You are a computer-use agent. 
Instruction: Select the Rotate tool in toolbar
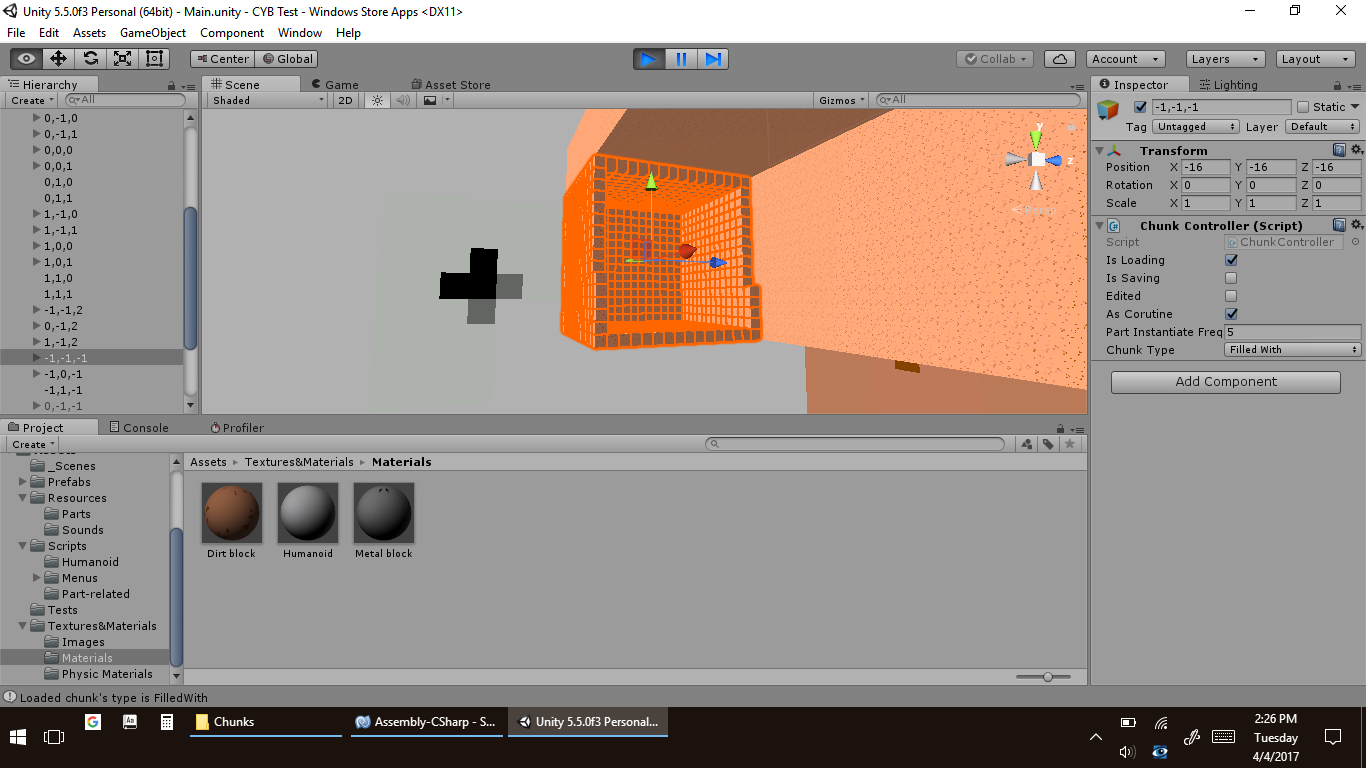91,59
